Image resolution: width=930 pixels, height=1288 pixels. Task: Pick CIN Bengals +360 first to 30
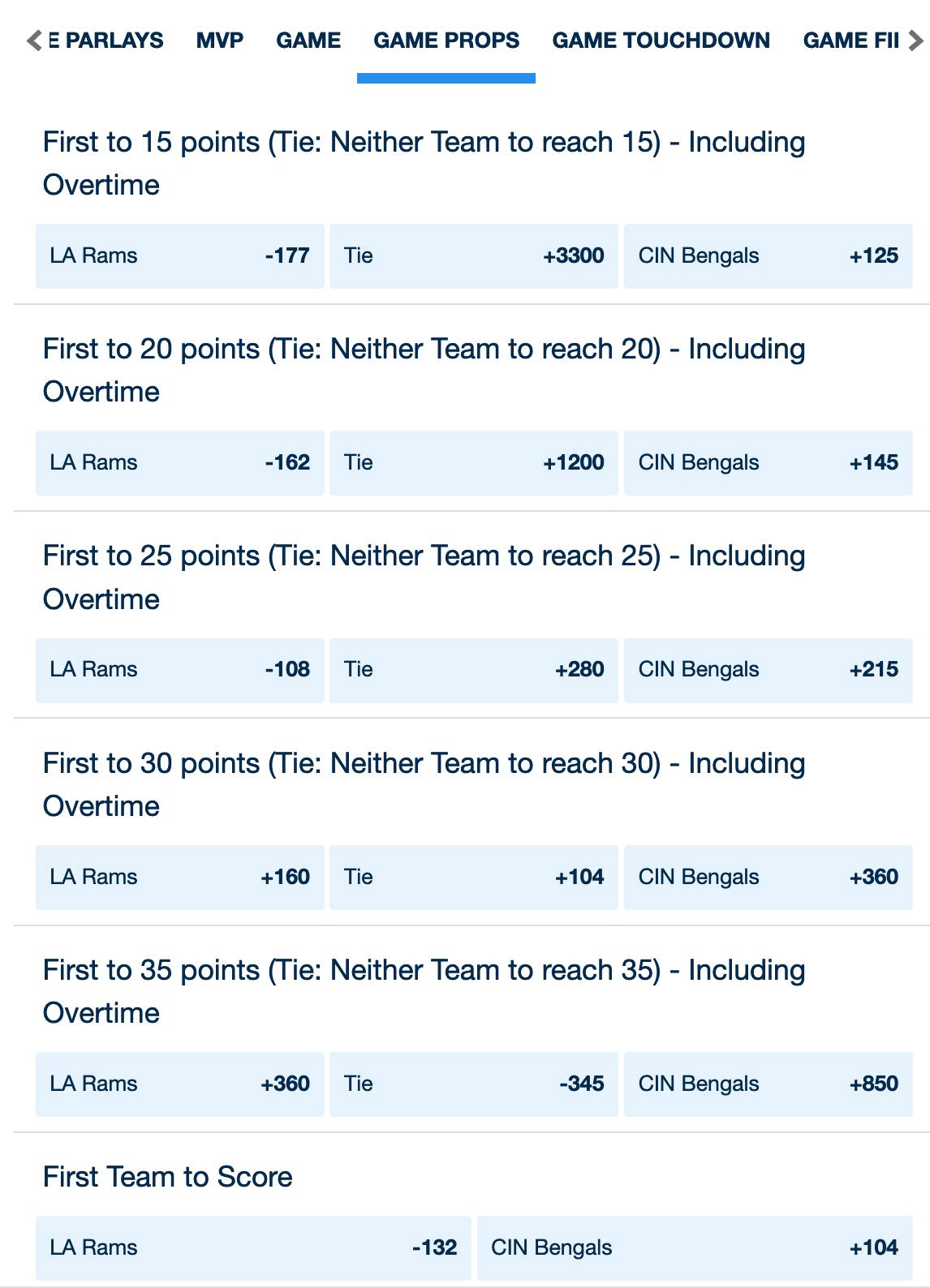[769, 878]
